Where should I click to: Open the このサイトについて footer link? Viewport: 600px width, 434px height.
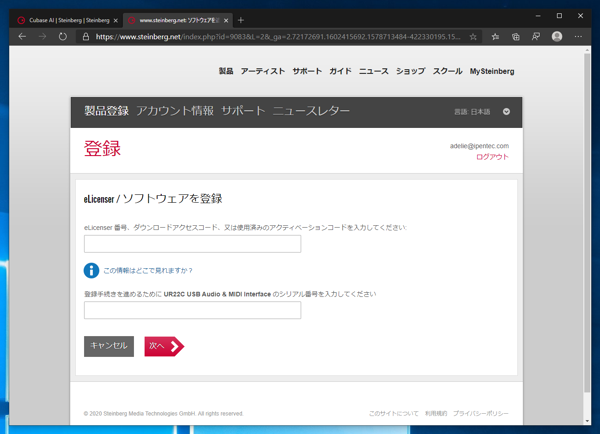click(394, 413)
